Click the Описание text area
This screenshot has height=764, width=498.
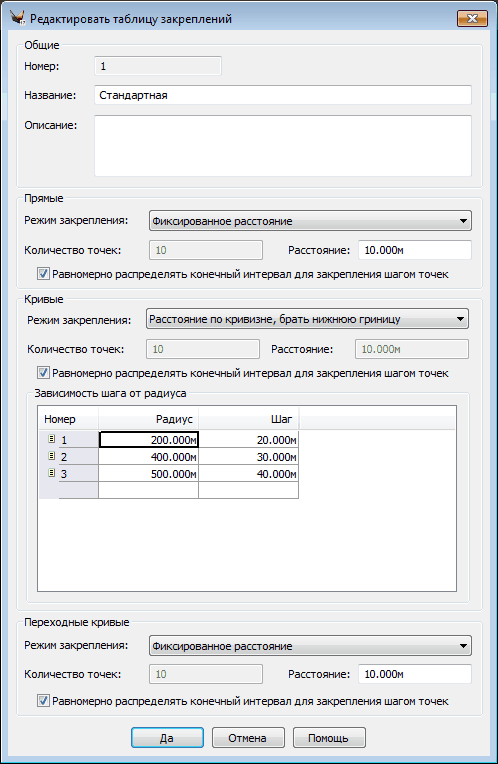283,146
